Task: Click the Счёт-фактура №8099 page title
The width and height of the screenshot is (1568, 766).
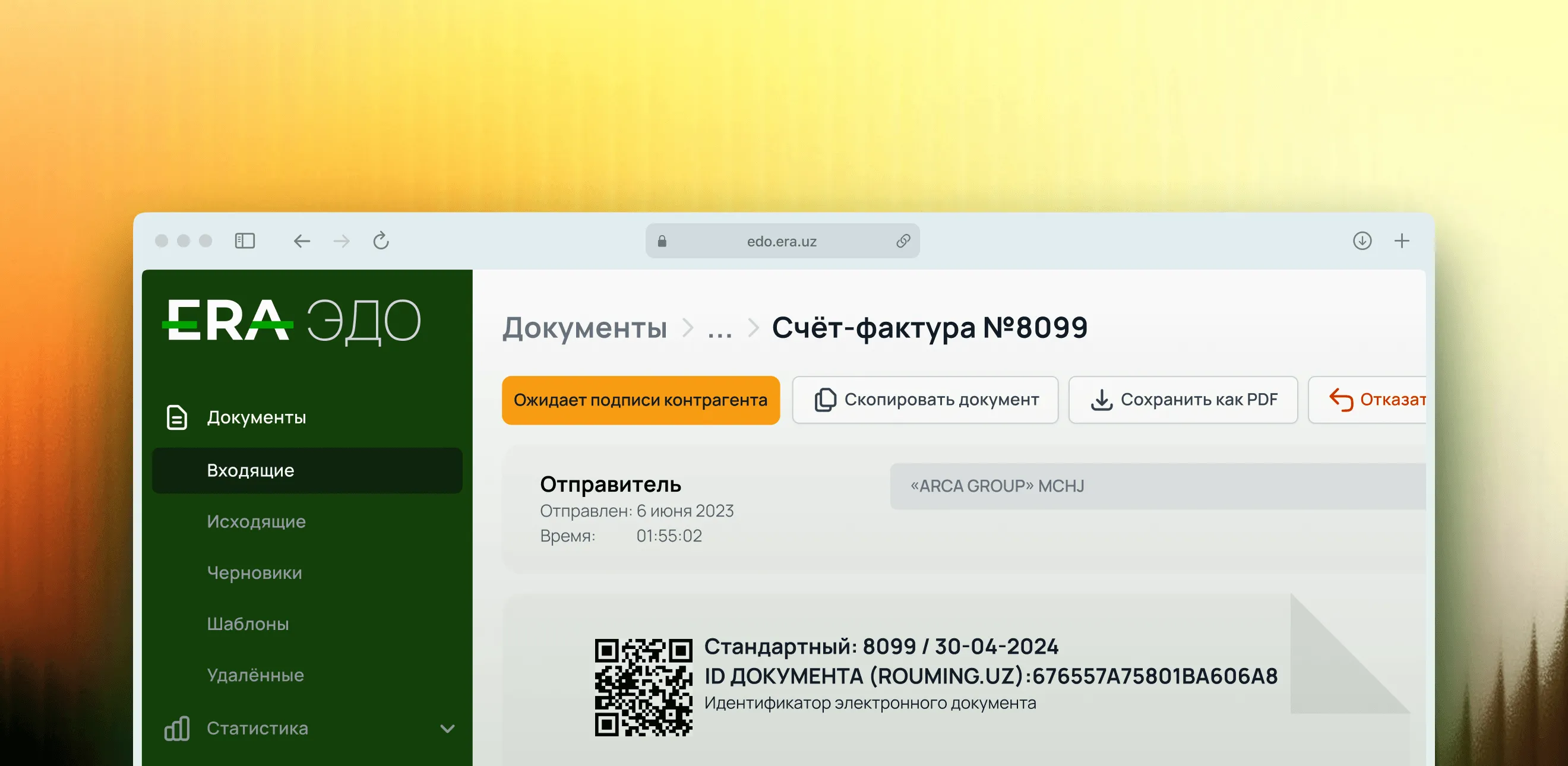Action: (x=930, y=328)
